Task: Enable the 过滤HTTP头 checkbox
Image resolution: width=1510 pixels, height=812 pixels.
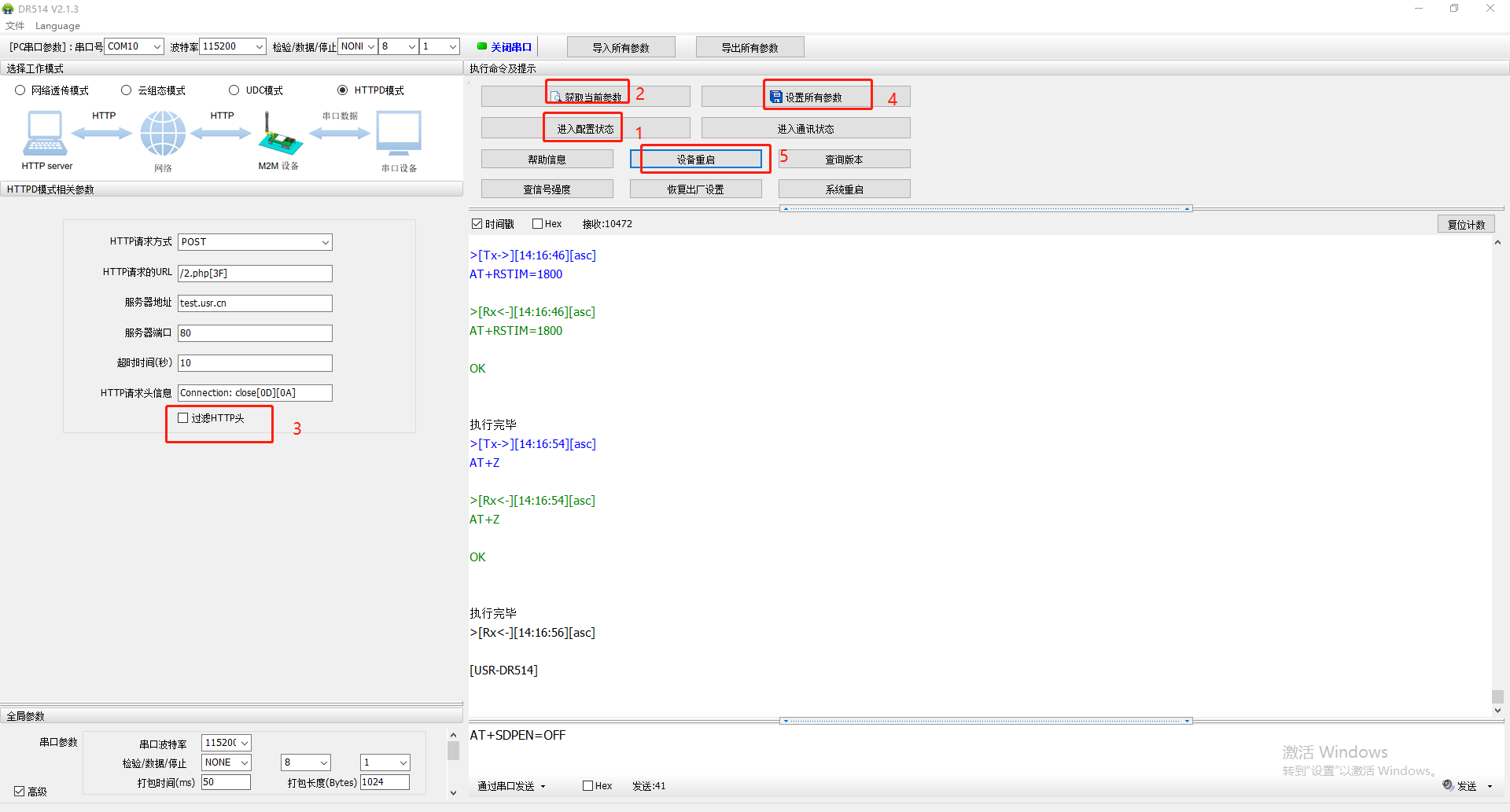Action: coord(183,418)
